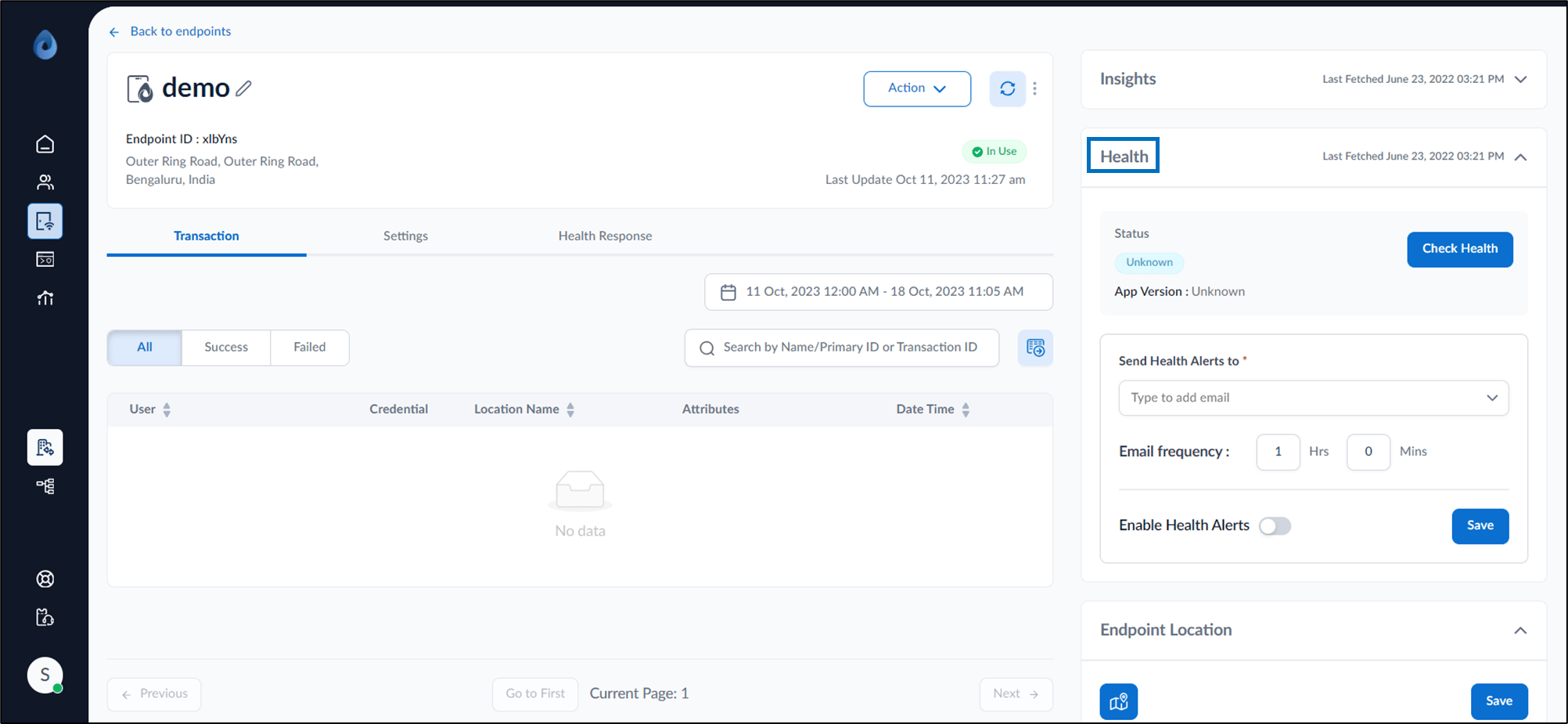
Task: Expand the Insights panel chevron
Action: [x=1520, y=79]
